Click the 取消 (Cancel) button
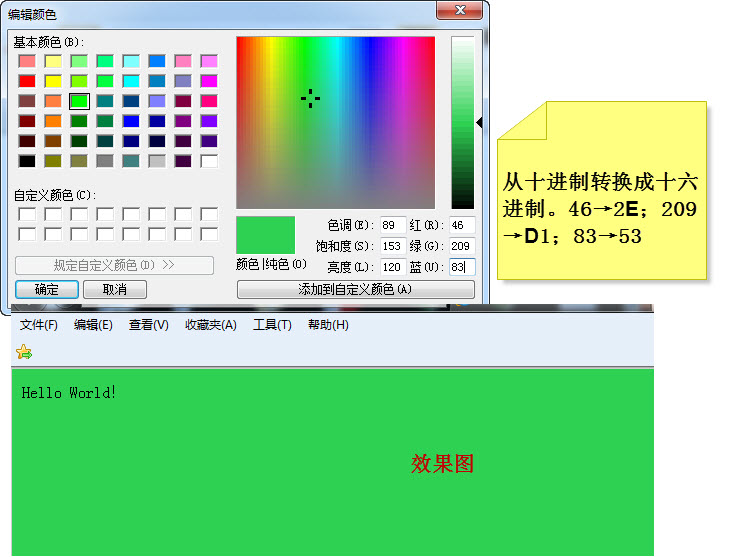752x557 pixels. 115,289
